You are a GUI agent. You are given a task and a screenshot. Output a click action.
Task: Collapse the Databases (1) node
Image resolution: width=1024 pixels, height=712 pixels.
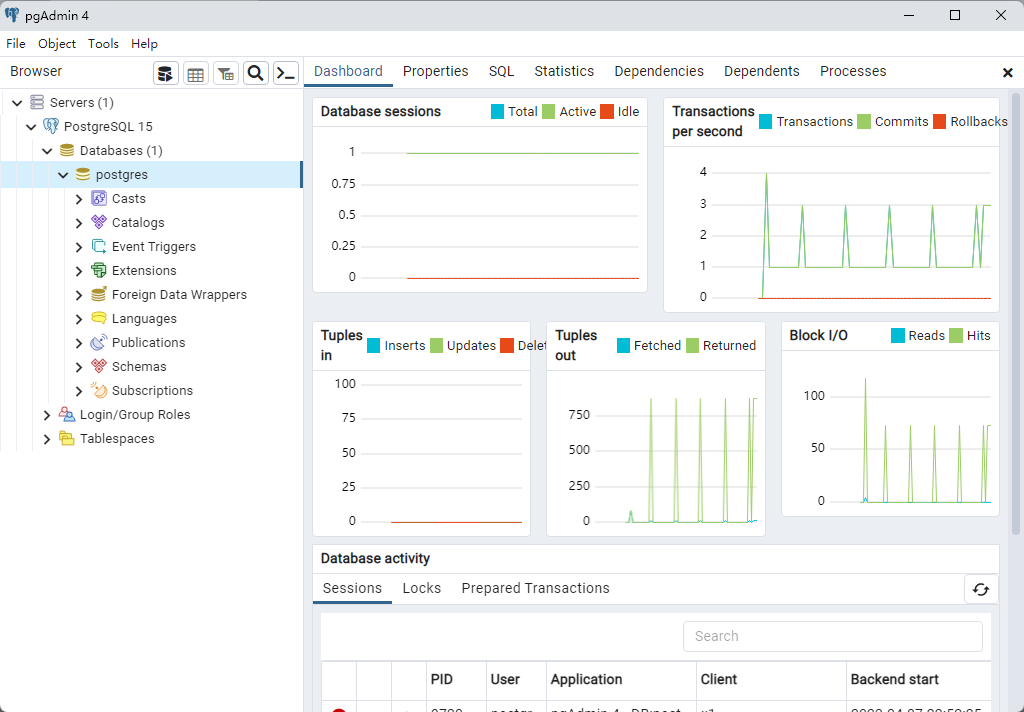pos(47,151)
